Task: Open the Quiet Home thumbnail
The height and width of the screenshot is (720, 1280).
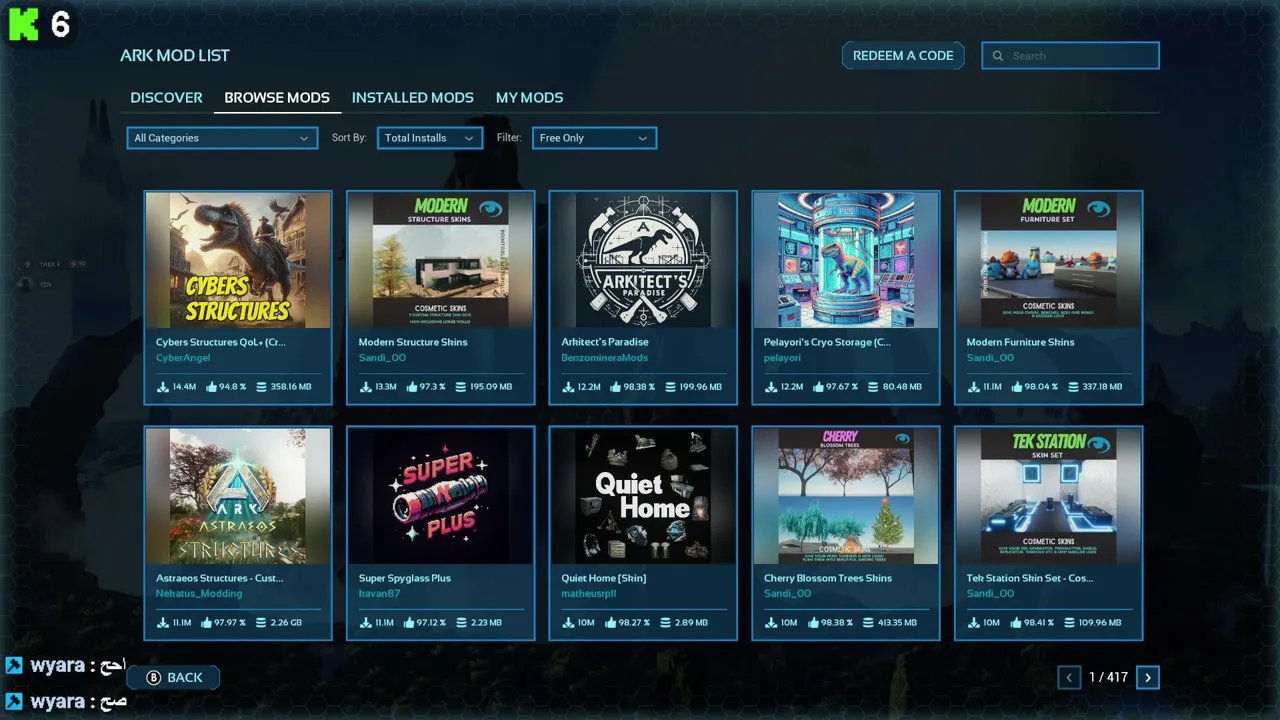Action: 643,496
